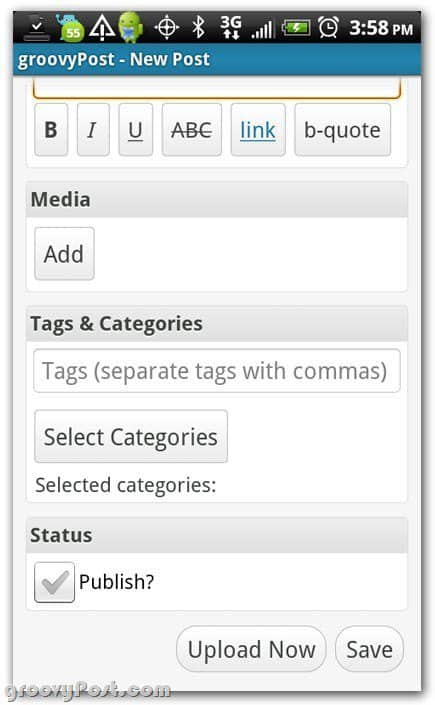Apply underline with the U button

[135, 129]
